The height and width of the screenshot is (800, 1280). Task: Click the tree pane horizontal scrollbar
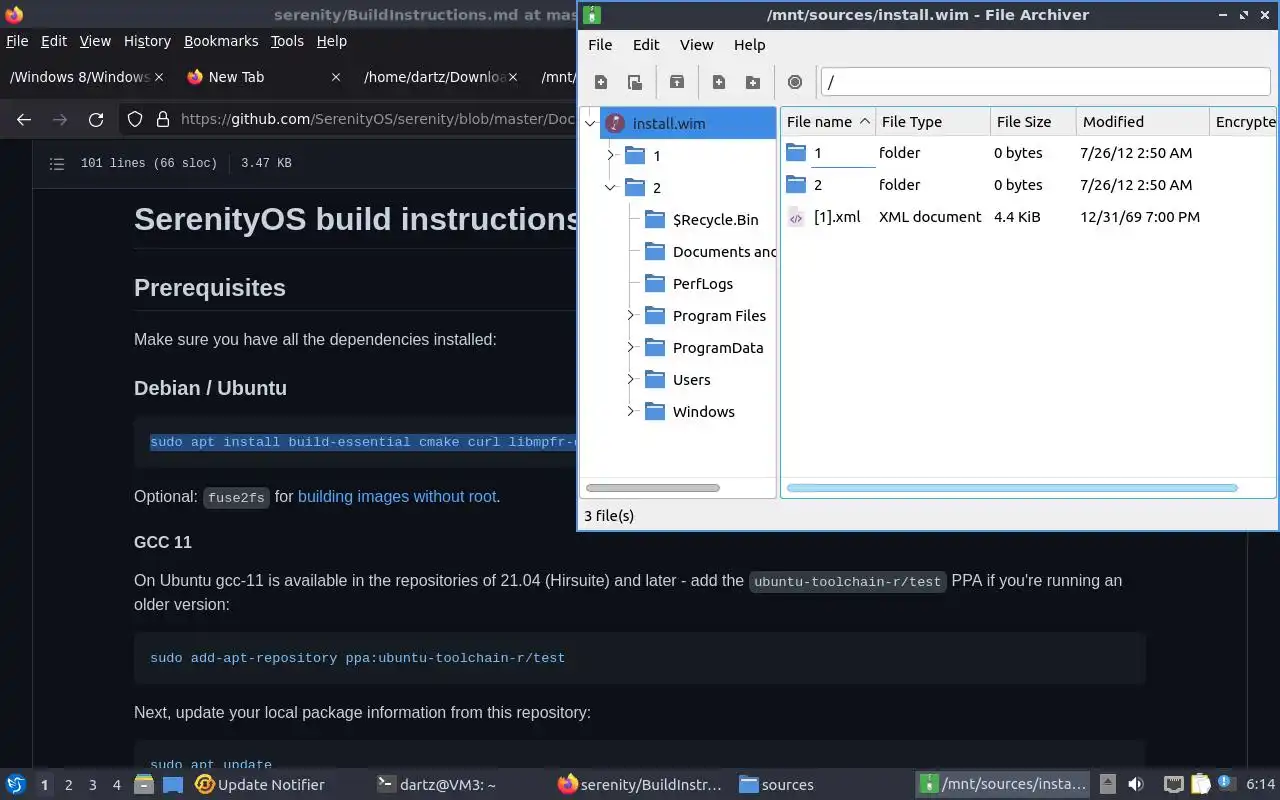(653, 488)
